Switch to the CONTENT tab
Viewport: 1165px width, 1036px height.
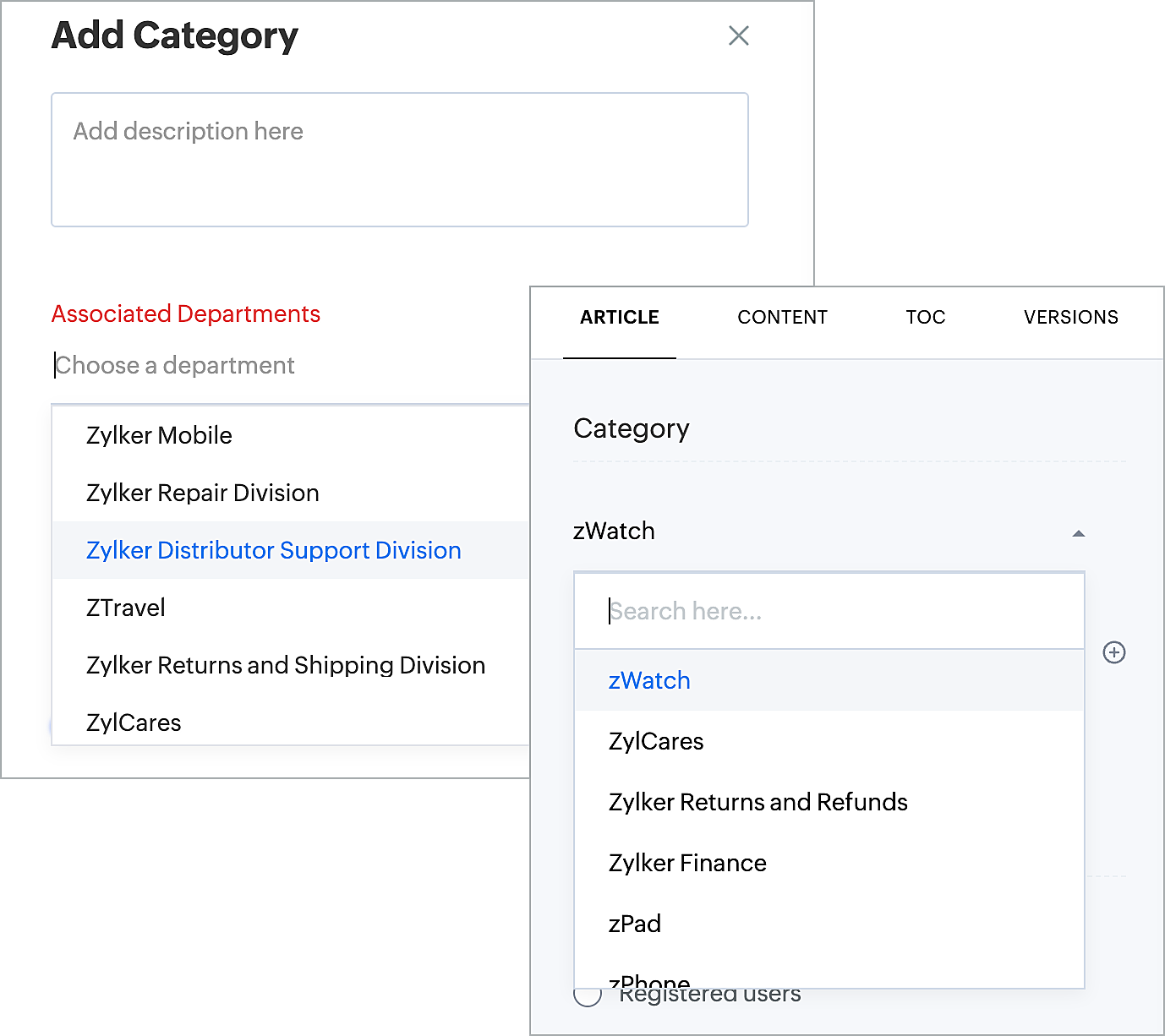point(782,318)
